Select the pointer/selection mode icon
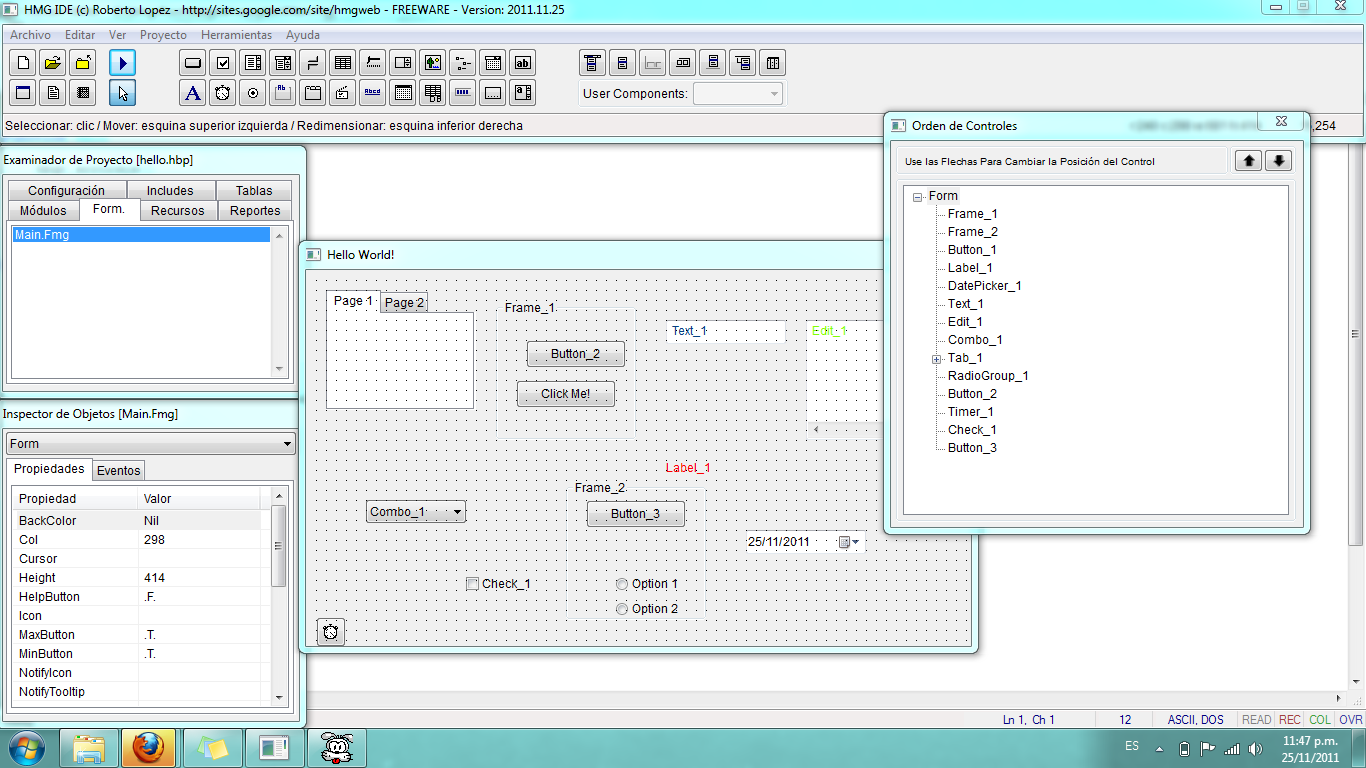1366x768 pixels. [x=124, y=91]
